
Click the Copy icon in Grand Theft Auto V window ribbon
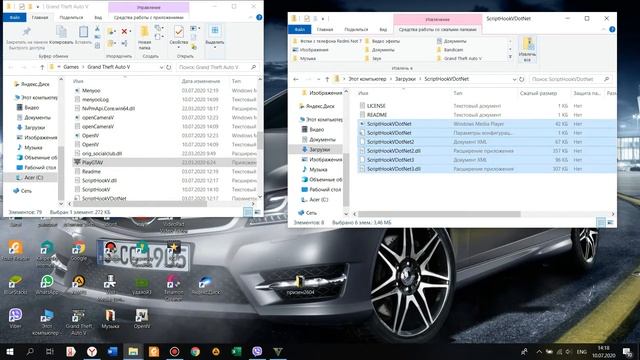[61, 32]
